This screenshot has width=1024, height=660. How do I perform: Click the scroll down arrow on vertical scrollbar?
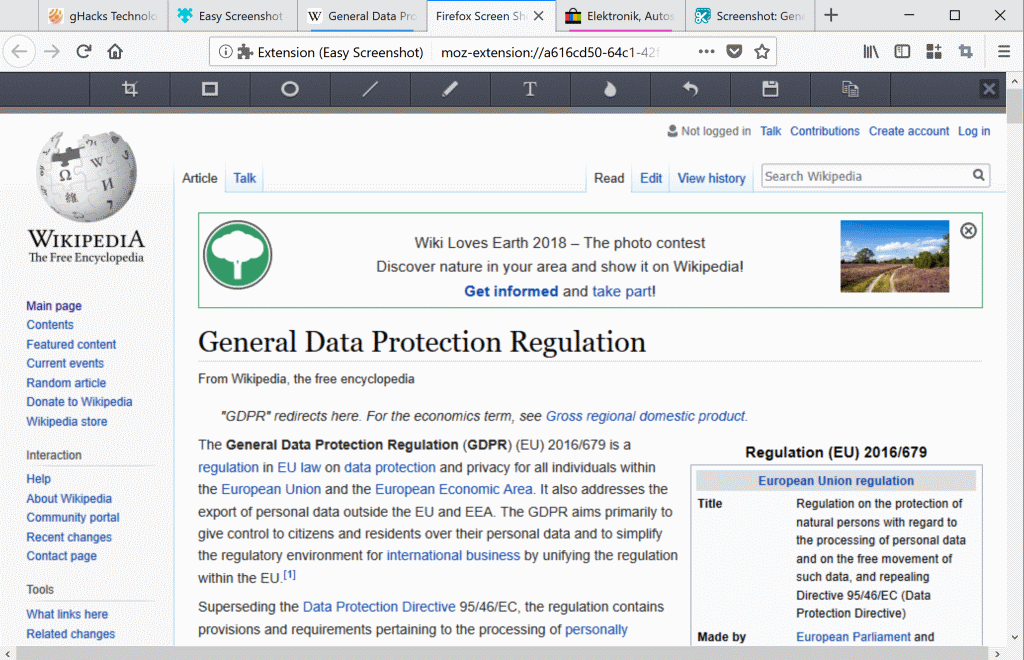1014,638
